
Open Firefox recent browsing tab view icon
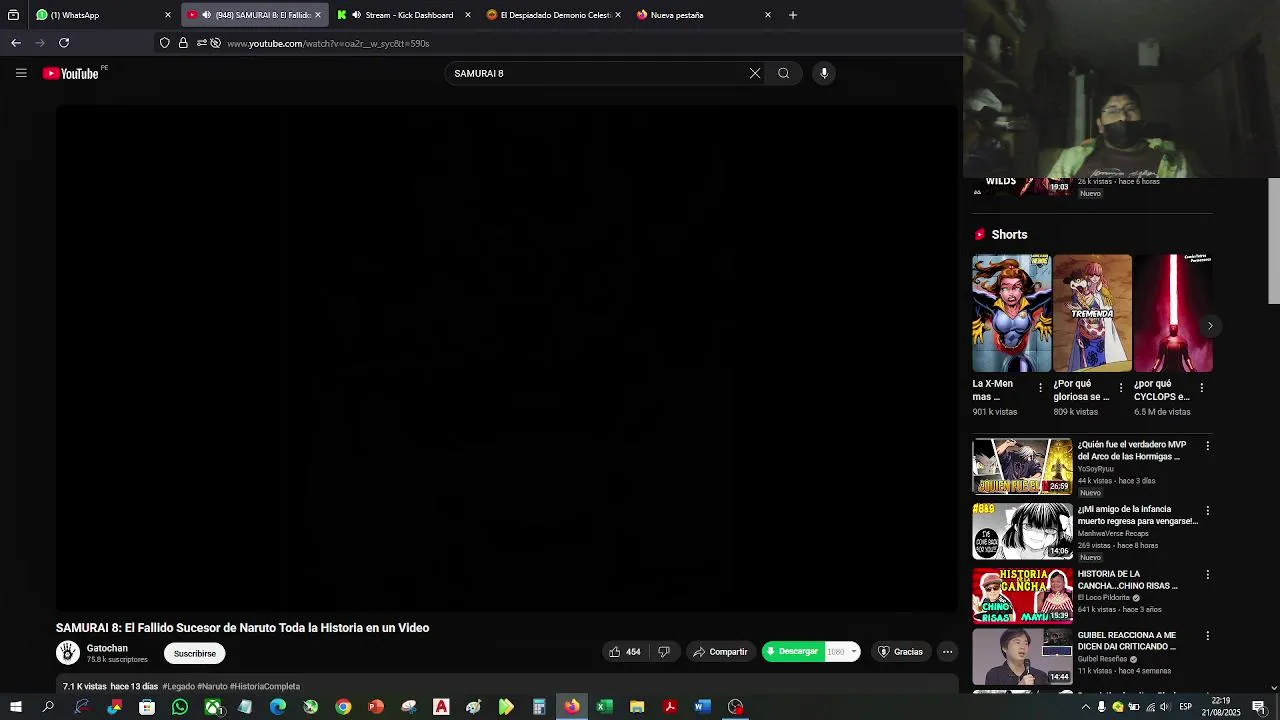pos(13,15)
